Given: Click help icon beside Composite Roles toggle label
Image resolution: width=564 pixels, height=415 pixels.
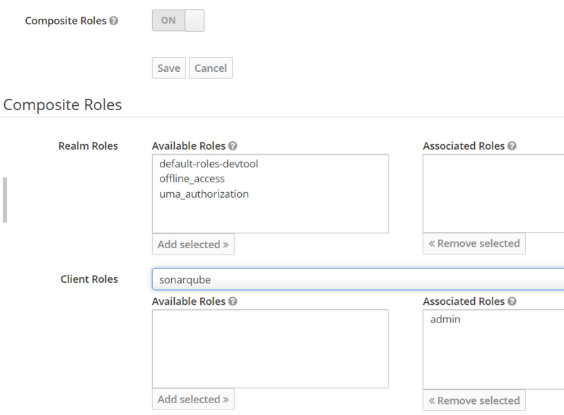Looking at the screenshot, I should pyautogui.click(x=114, y=21).
